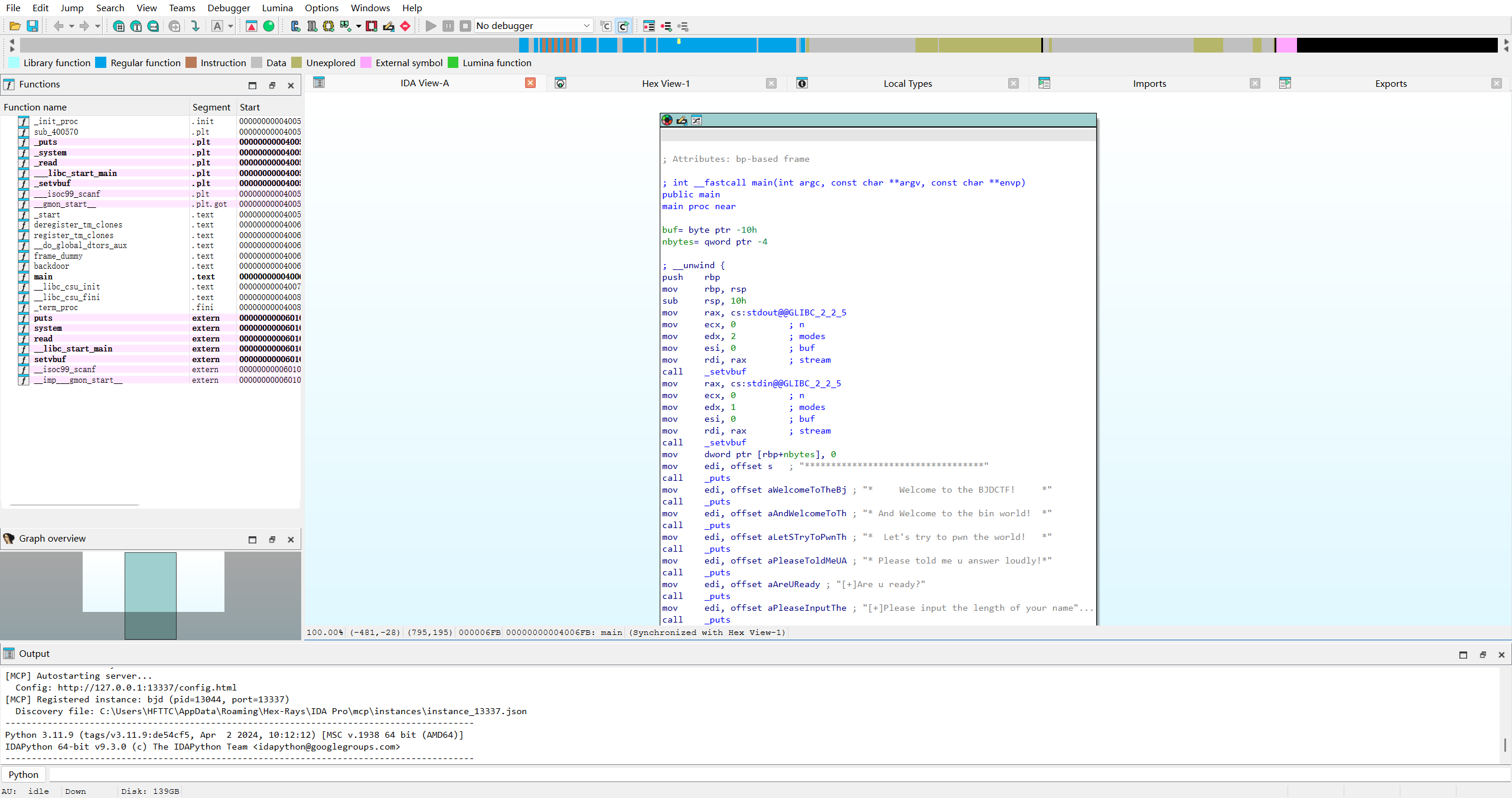This screenshot has height=798, width=1512.
Task: Switch to the Exports tab
Action: click(x=1391, y=83)
